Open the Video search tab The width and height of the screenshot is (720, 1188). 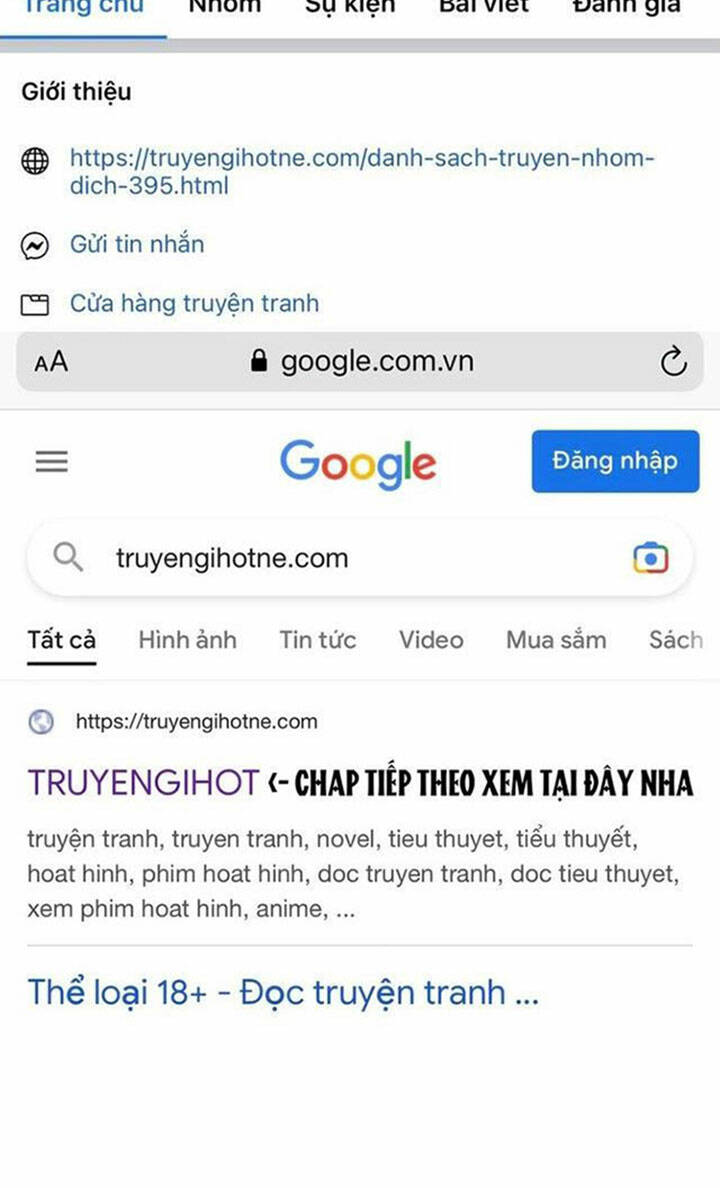431,640
